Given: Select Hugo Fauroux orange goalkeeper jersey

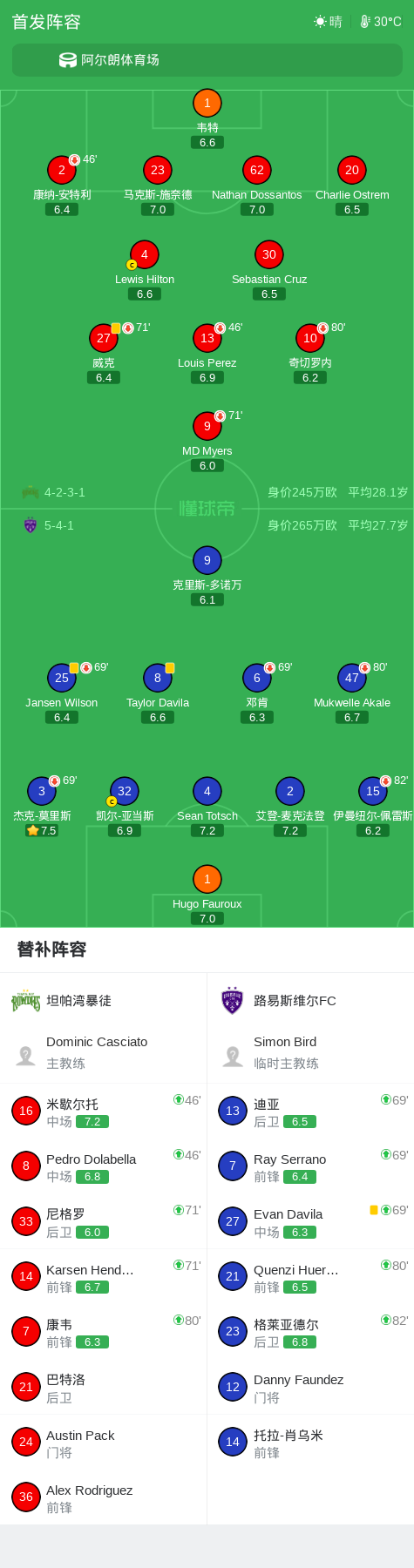Looking at the screenshot, I should [x=207, y=879].
